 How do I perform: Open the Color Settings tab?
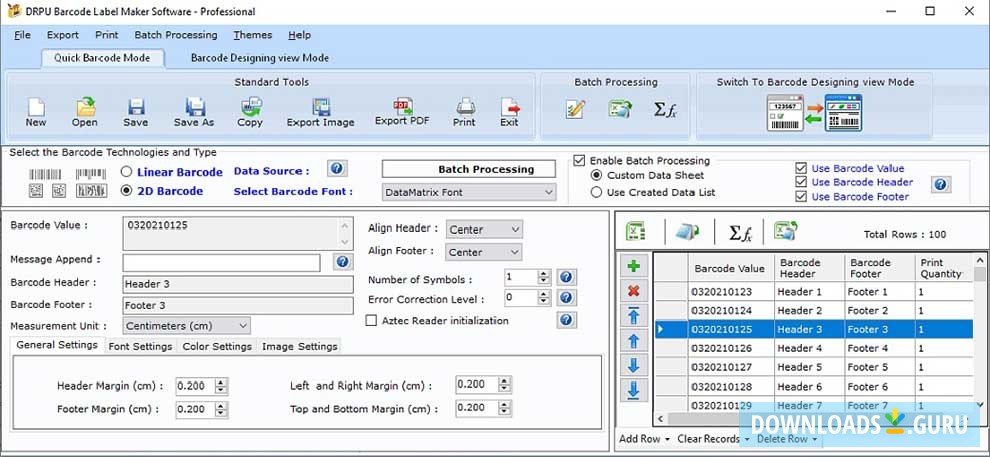(x=217, y=346)
